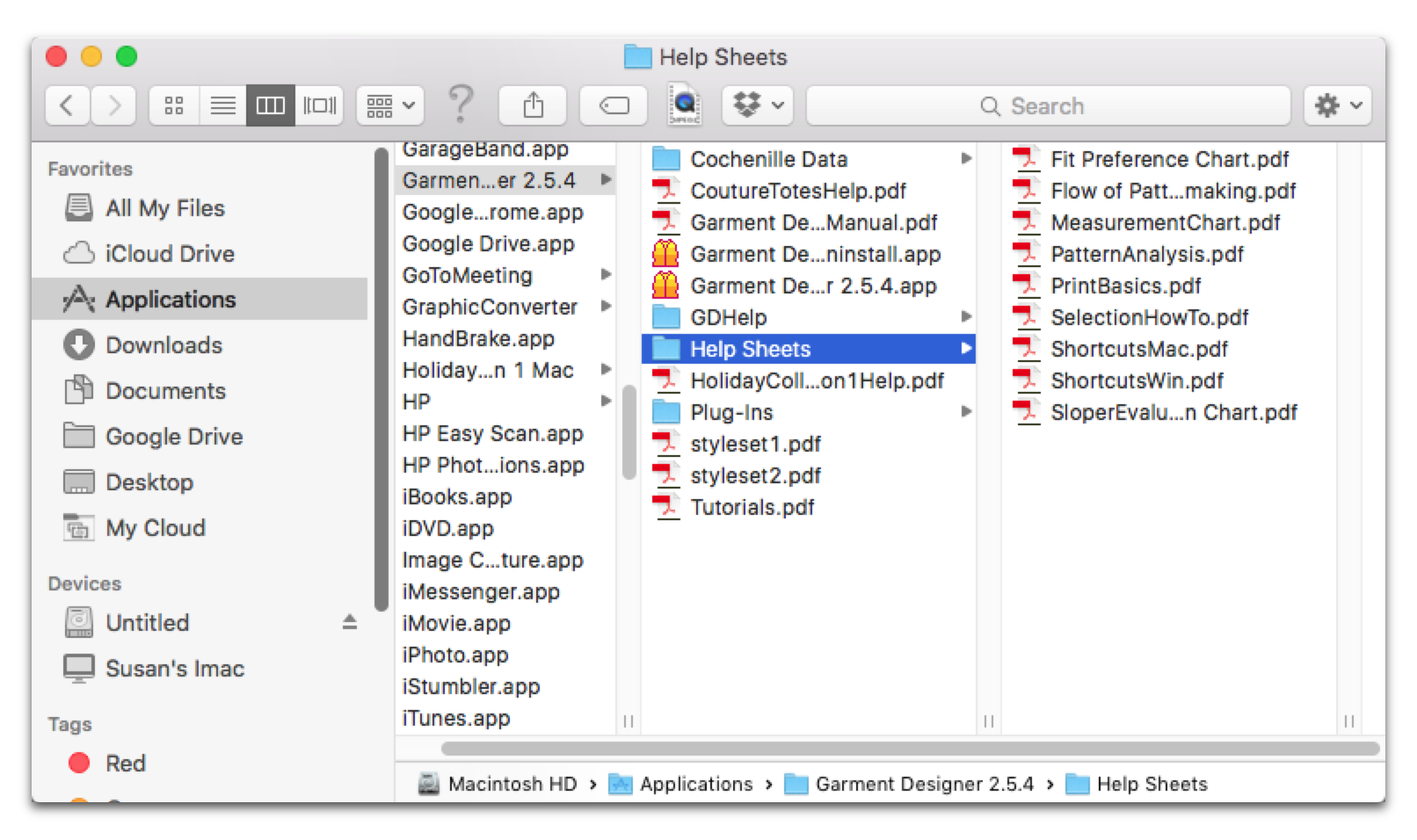Image resolution: width=1417 pixels, height=840 pixels.
Task: Switch to column view
Action: (270, 106)
